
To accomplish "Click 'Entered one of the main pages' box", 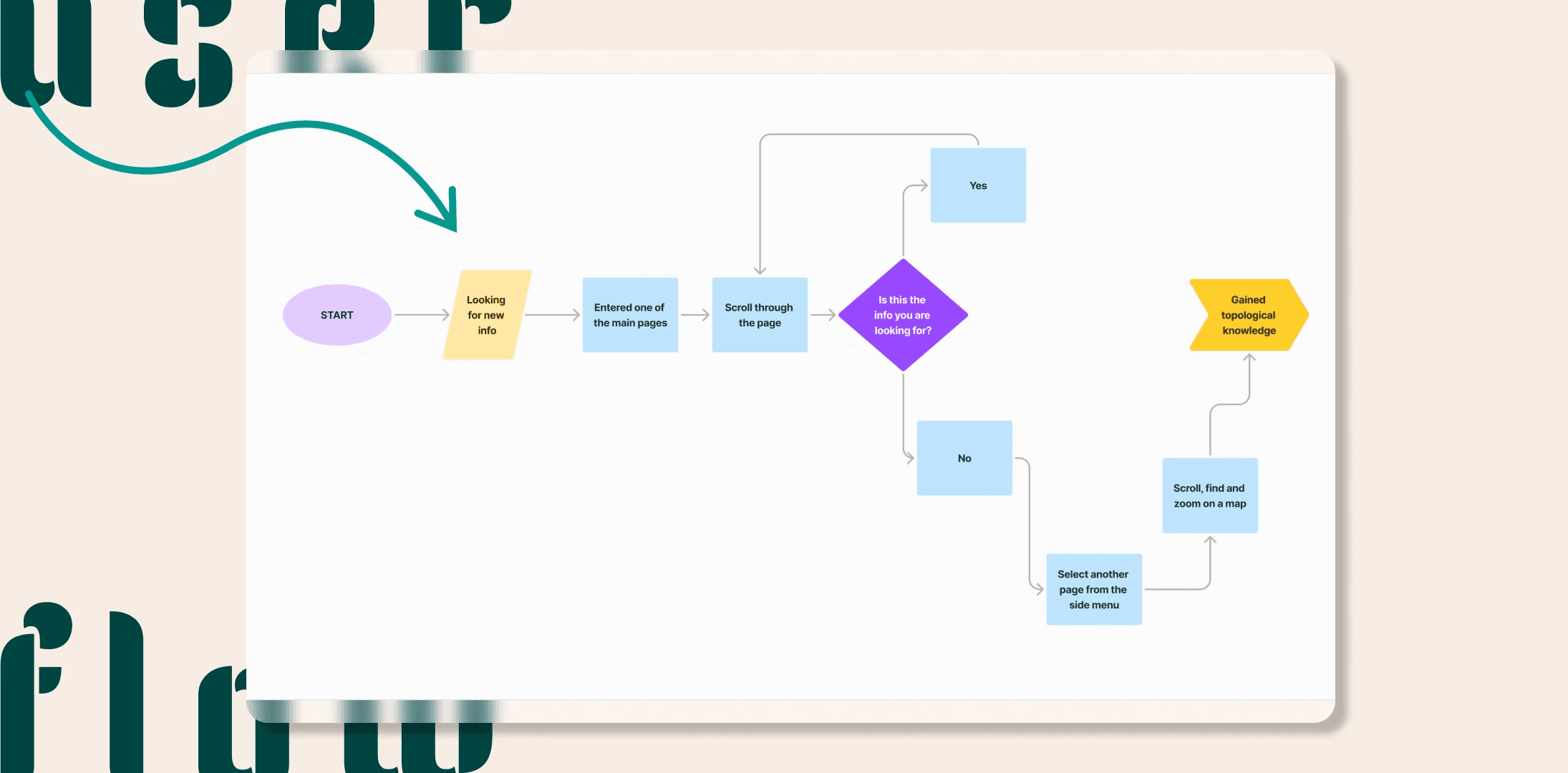I will tap(630, 315).
